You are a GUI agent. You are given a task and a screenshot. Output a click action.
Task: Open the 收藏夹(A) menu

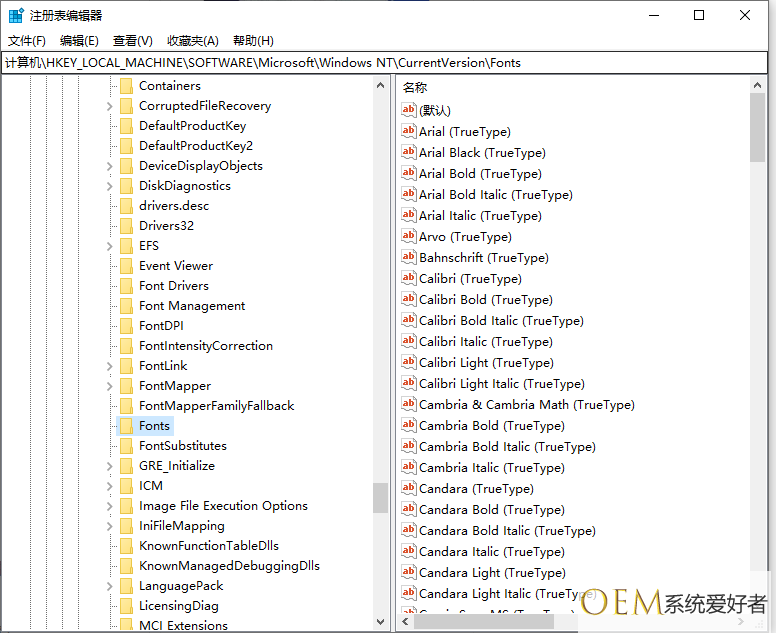point(192,41)
